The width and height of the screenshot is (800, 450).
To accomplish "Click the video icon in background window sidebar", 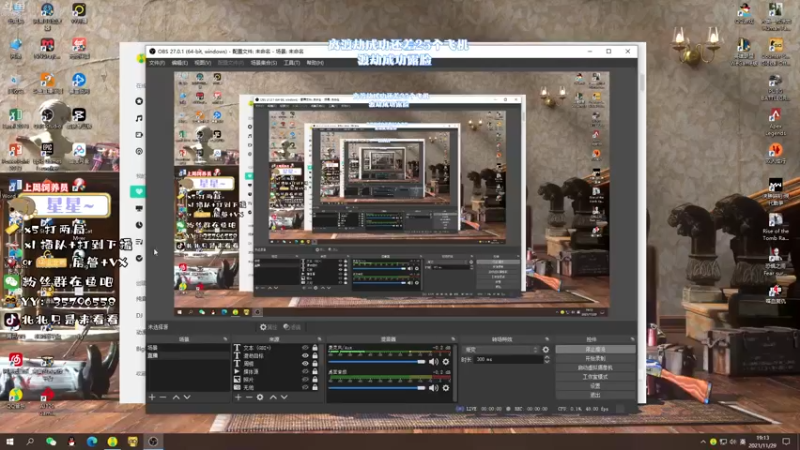I will [139, 135].
